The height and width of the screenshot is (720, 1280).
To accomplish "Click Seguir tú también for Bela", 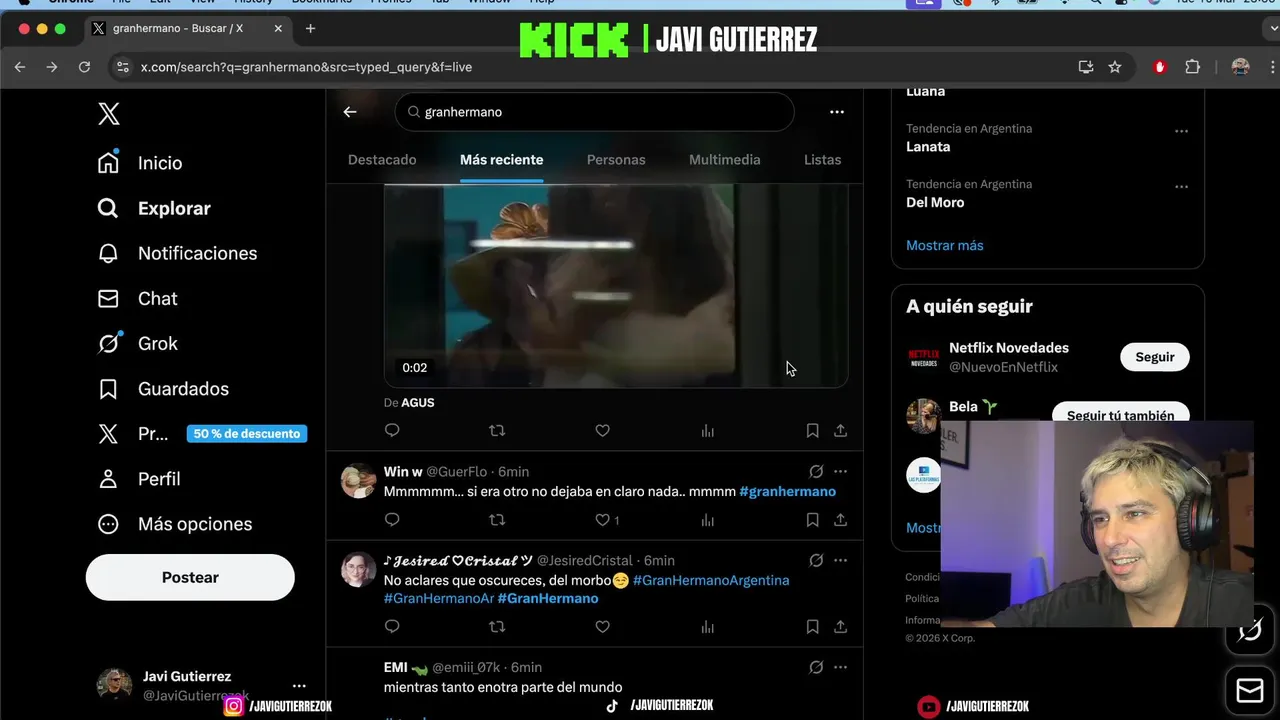I will (x=1120, y=413).
